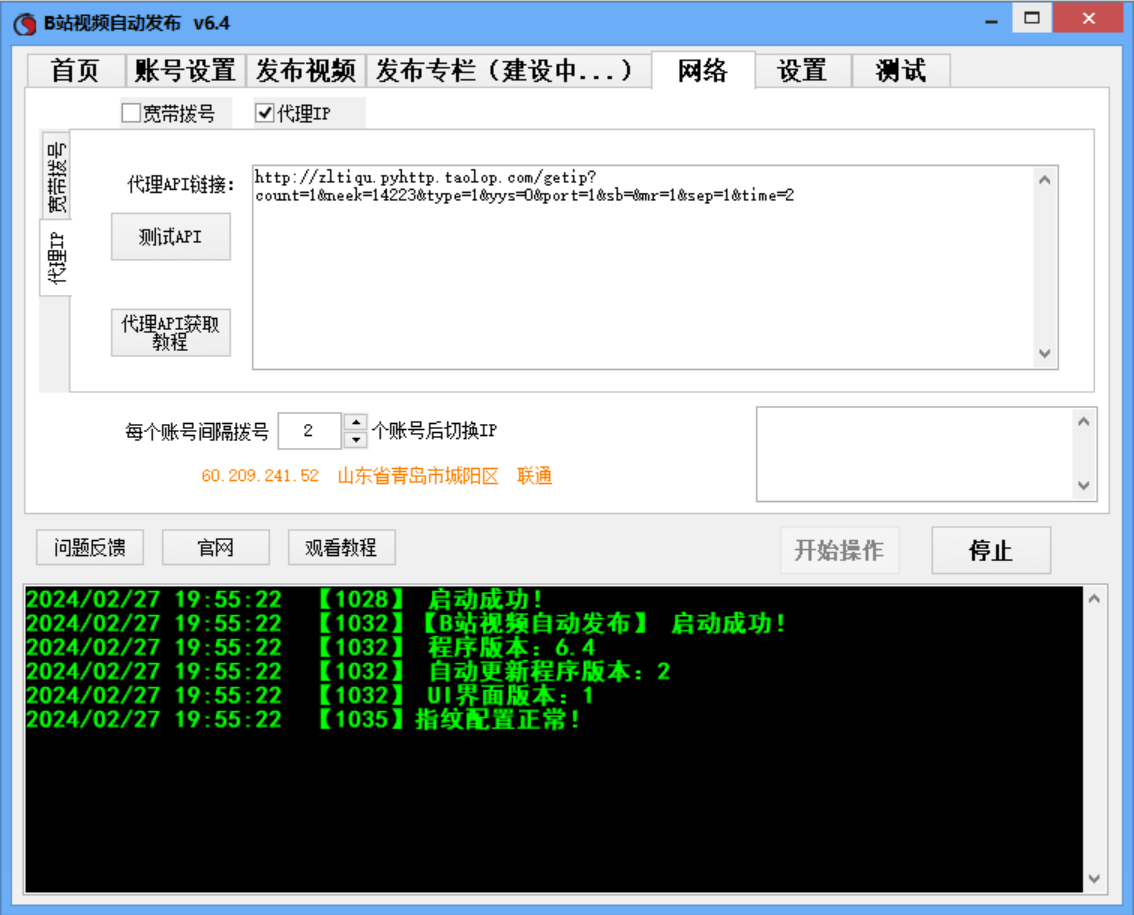This screenshot has height=915, width=1134.
Task: Uncheck the 代理IP checkbox
Action: tap(265, 114)
